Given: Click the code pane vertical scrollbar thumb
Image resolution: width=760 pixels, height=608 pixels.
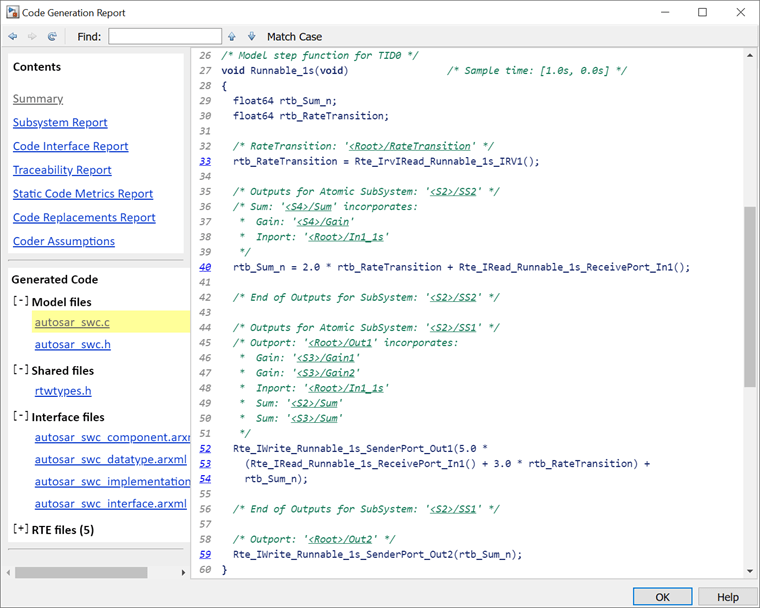Looking at the screenshot, I should [x=750, y=297].
